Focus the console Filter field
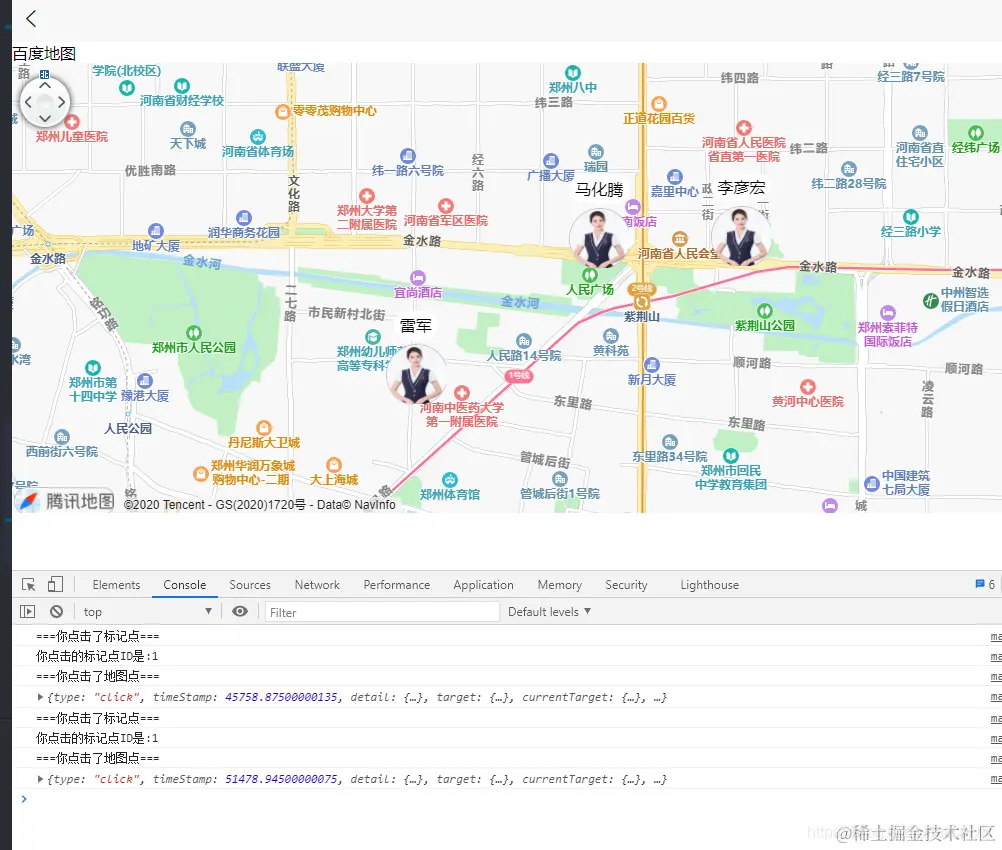The height and width of the screenshot is (850, 1002). click(x=382, y=612)
